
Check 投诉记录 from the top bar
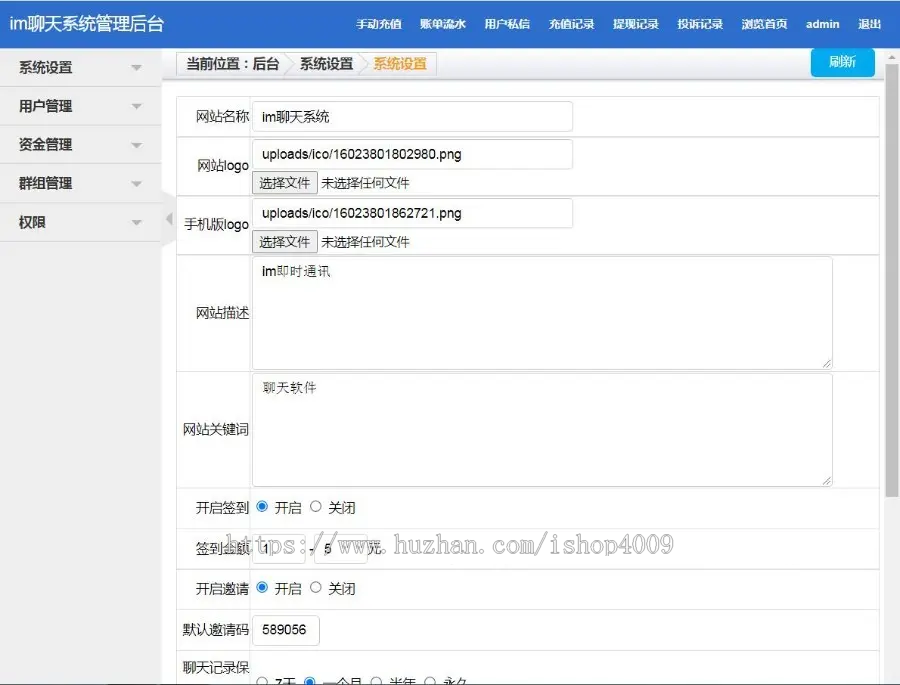(699, 23)
